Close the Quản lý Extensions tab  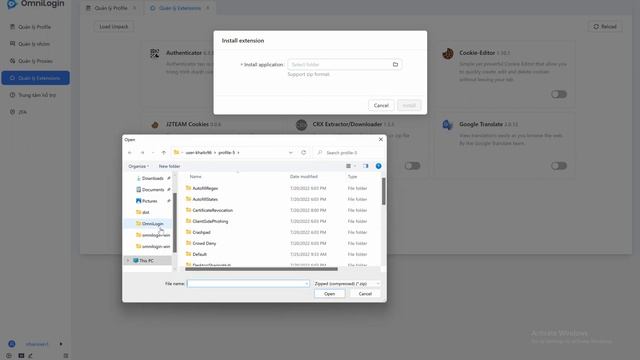208,8
